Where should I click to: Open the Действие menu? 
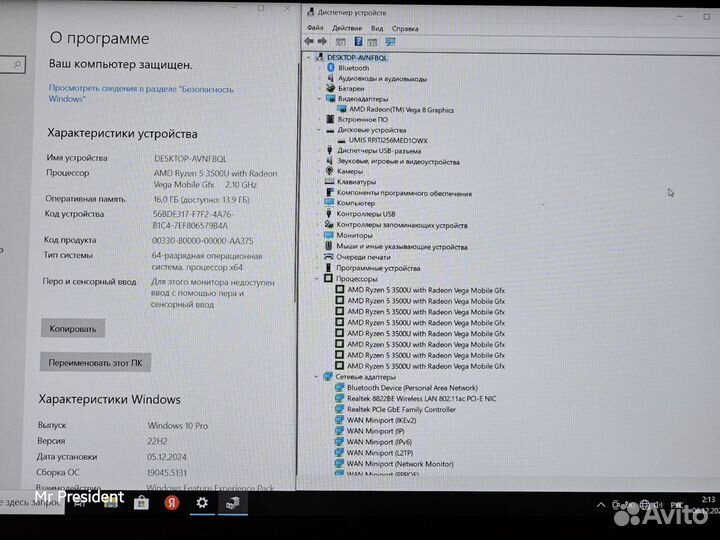[x=347, y=28]
